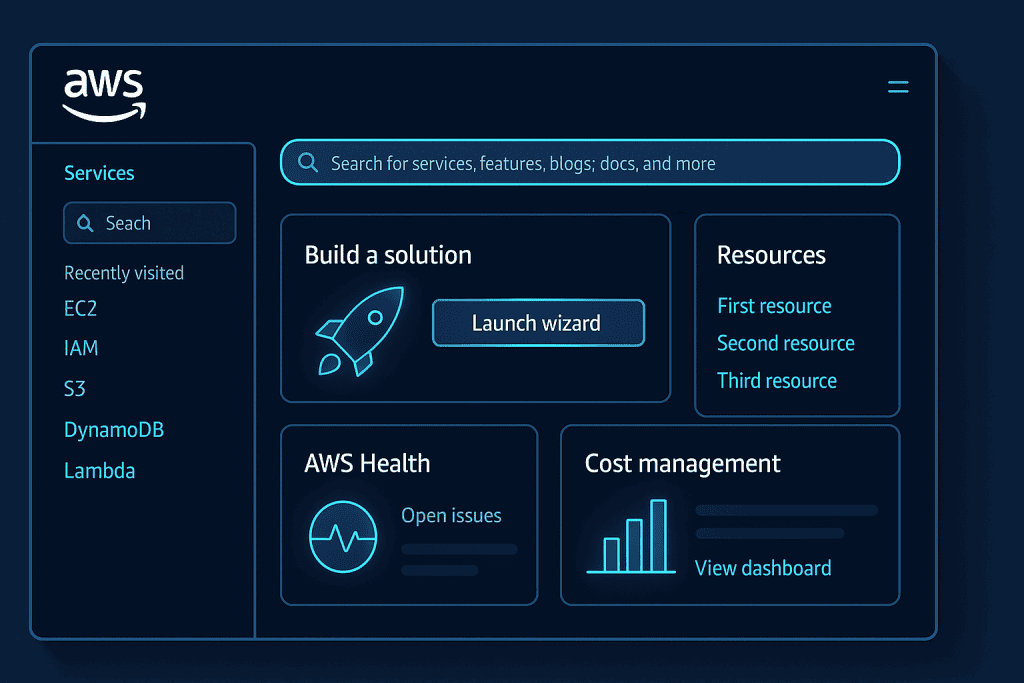Click the heartbeat pulse icon in AWS Health
The height and width of the screenshot is (683, 1024).
[x=343, y=537]
